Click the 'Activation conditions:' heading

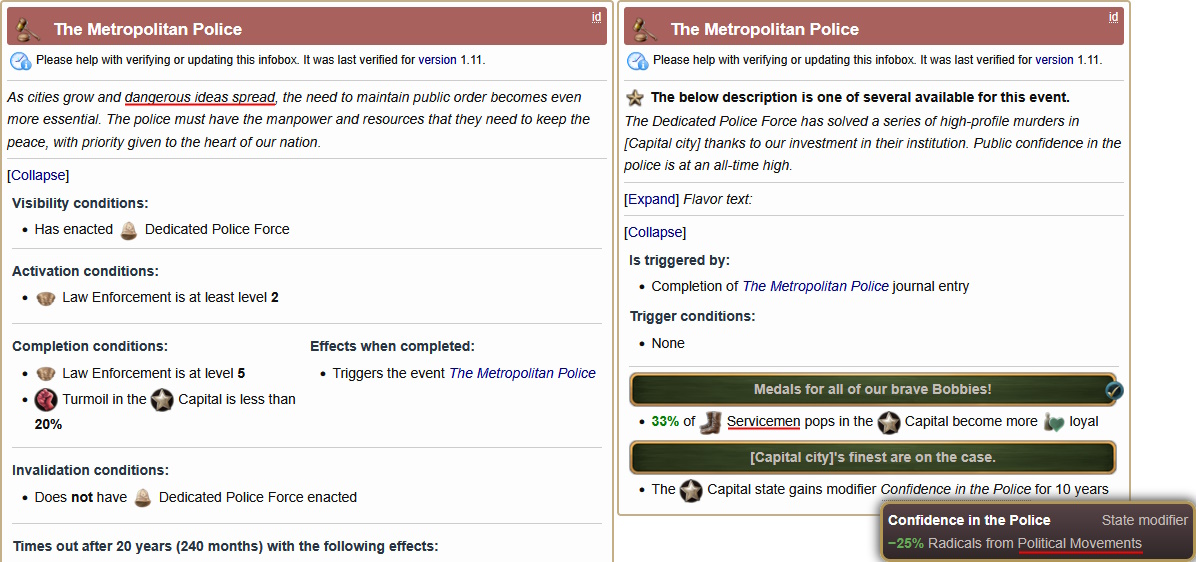[85, 271]
